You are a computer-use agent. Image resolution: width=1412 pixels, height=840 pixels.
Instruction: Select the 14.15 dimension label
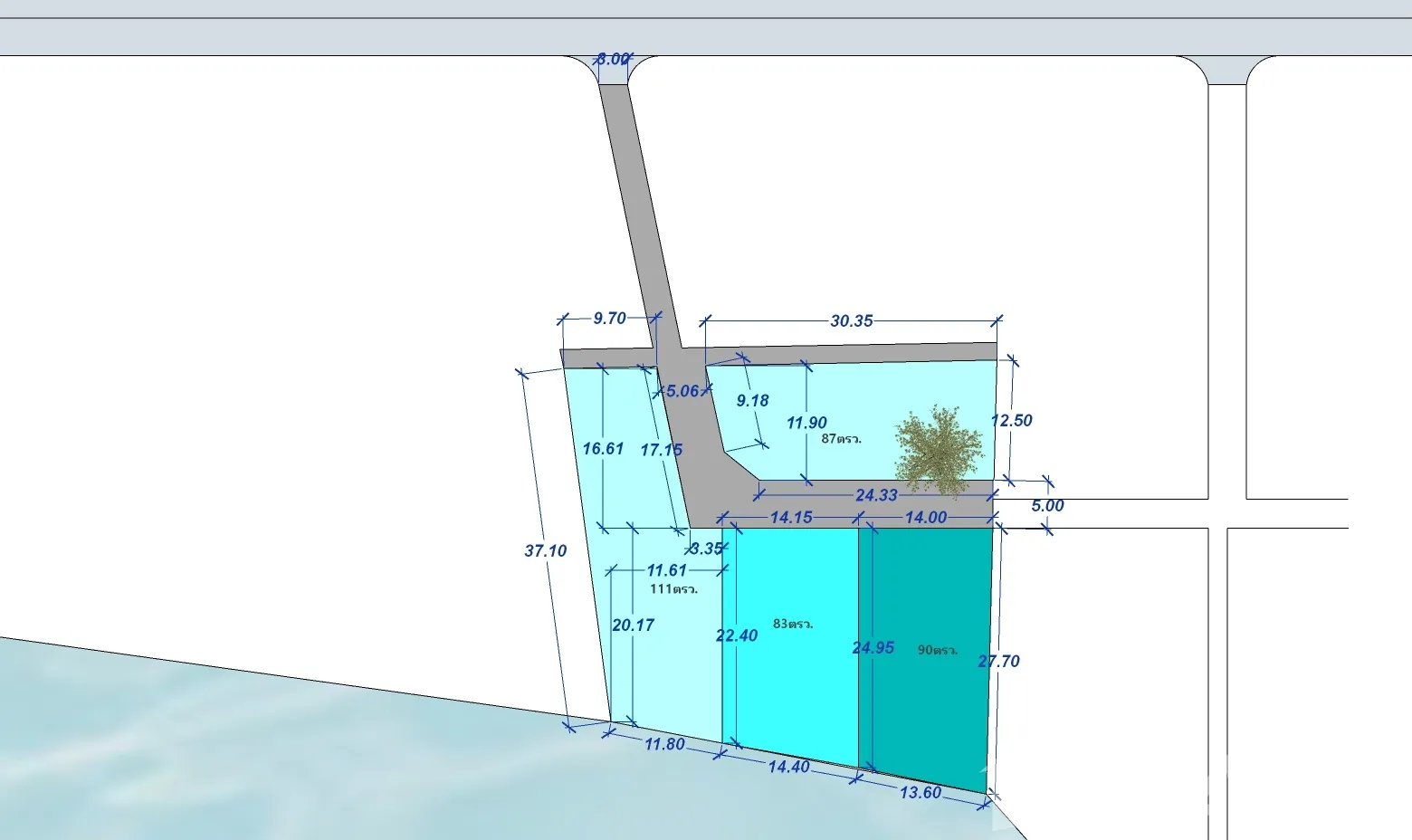point(791,518)
